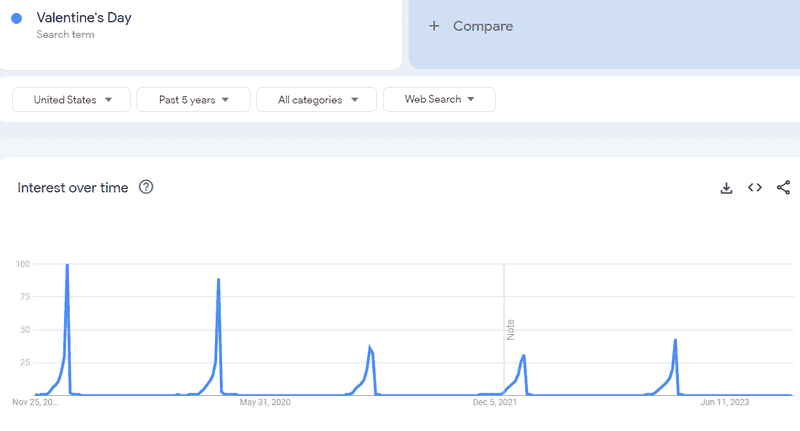Screen dimensions: 800x431
Task: Select the highest peak at 100 on chart
Action: tap(67, 265)
